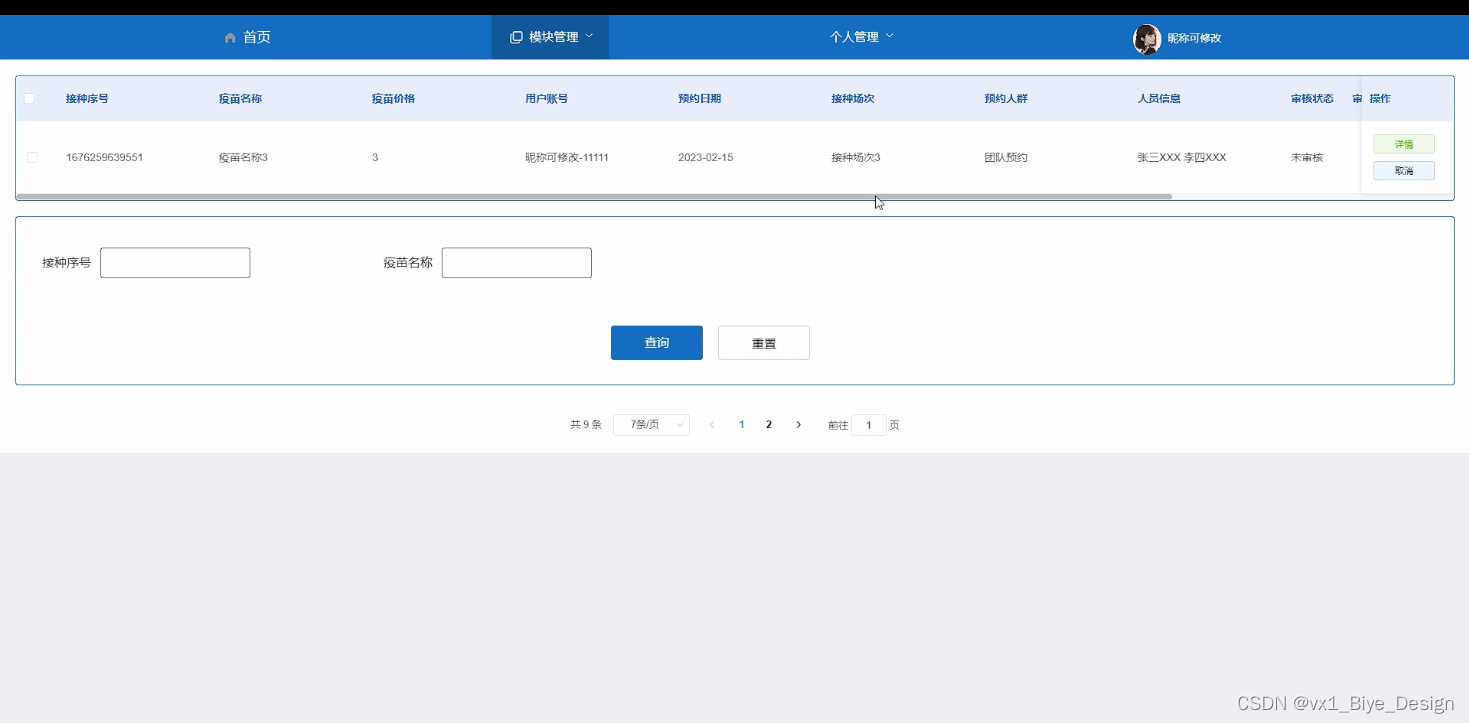
Task: Click cell 张三XXX 李四XXX
Action: (x=1182, y=158)
